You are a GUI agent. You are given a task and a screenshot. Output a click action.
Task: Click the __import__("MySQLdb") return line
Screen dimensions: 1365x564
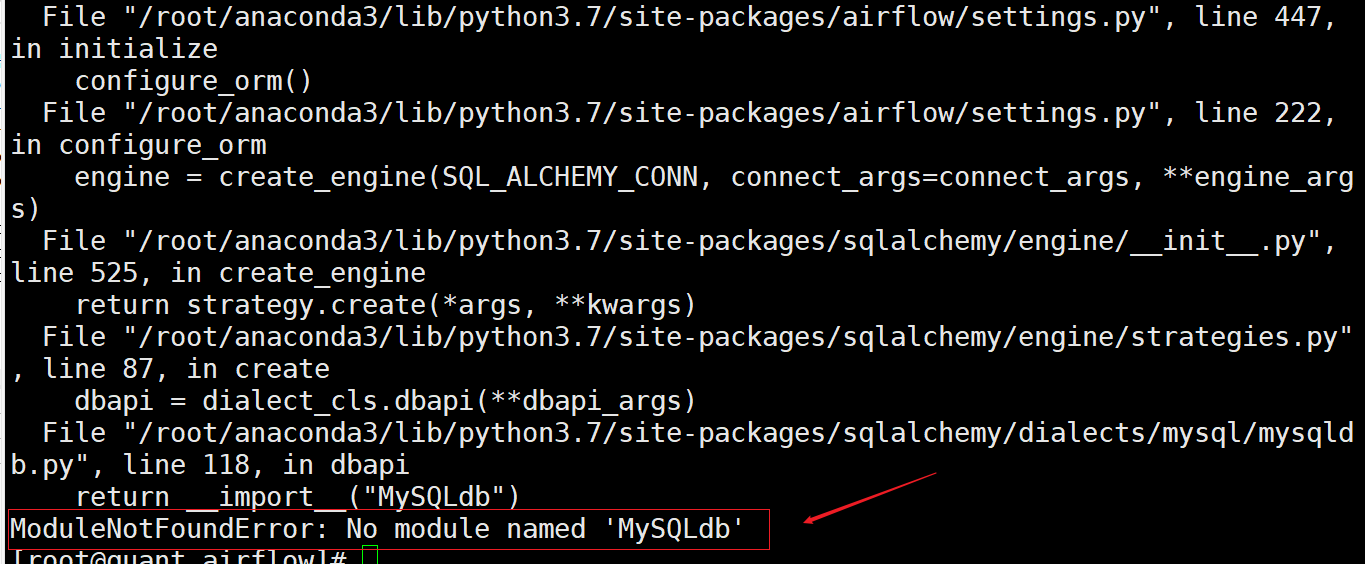tap(298, 497)
